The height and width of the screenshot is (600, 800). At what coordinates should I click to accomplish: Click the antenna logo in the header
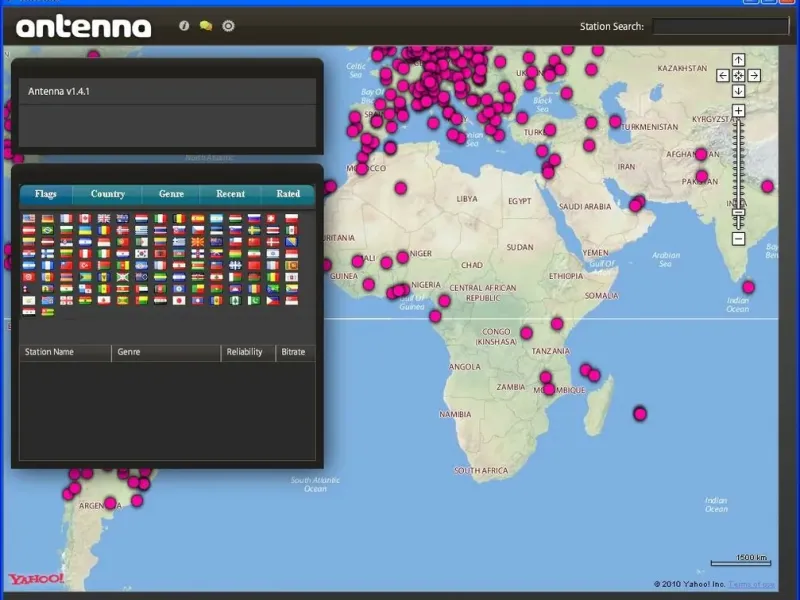[x=84, y=27]
